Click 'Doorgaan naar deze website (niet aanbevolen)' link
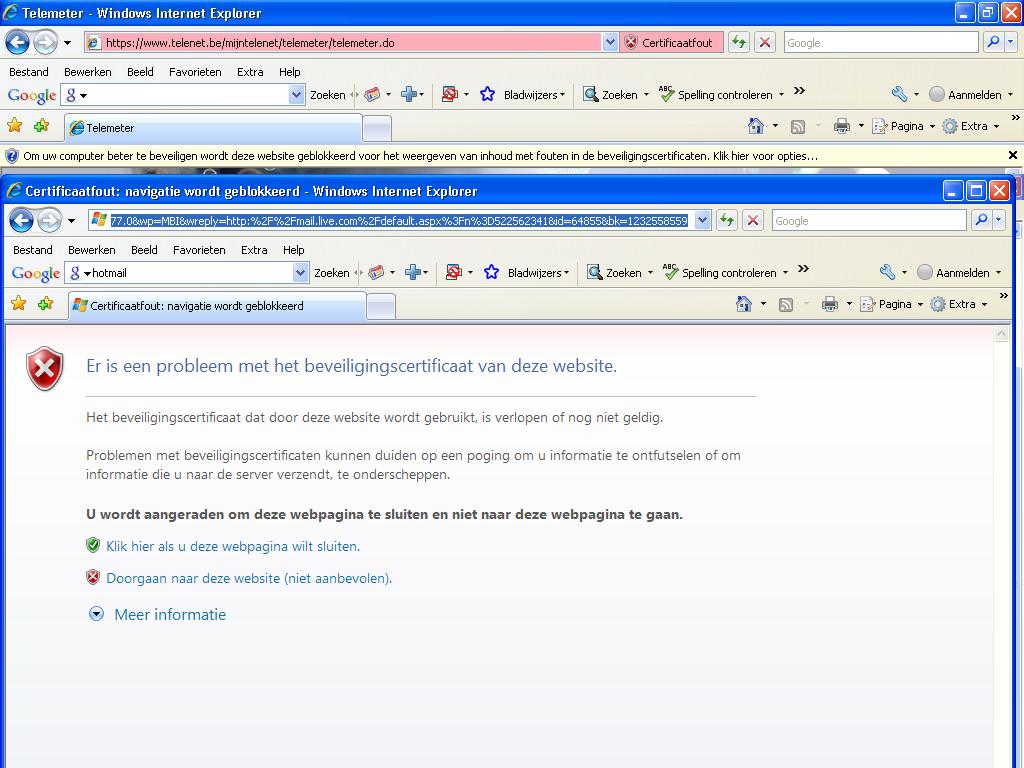This screenshot has height=768, width=1024. point(249,578)
